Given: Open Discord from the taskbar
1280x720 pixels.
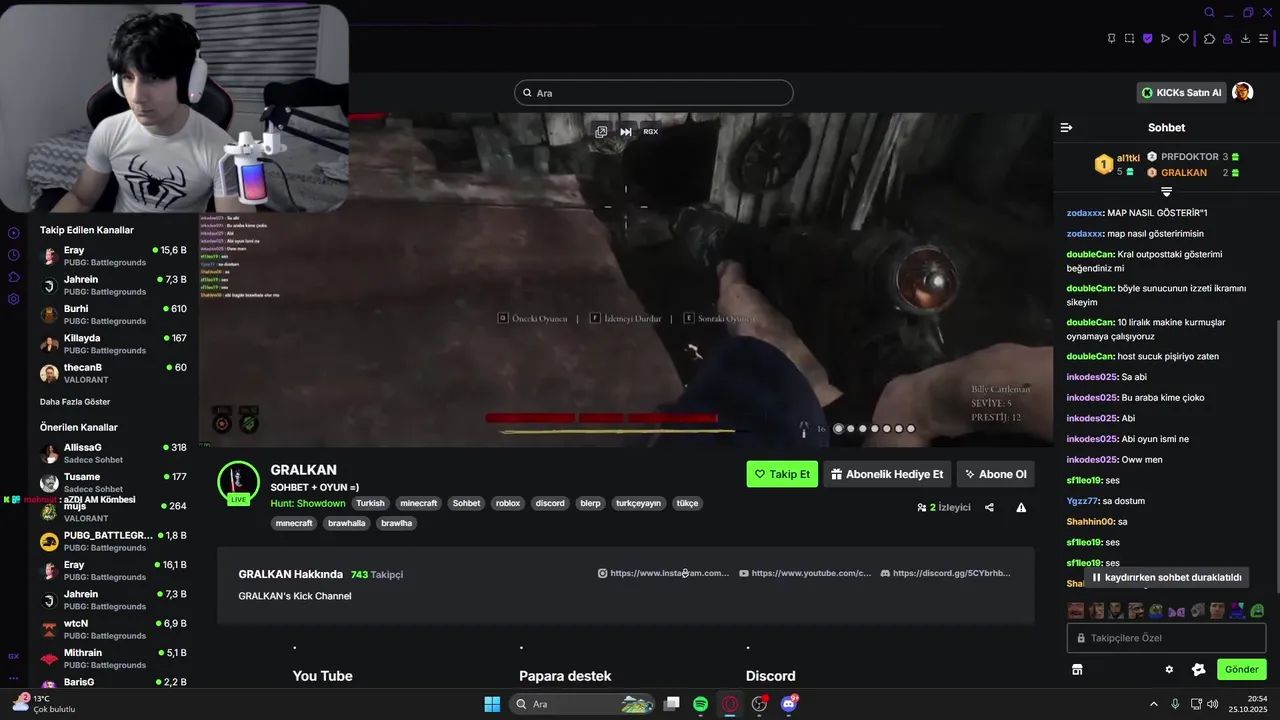Looking at the screenshot, I should [x=789, y=704].
